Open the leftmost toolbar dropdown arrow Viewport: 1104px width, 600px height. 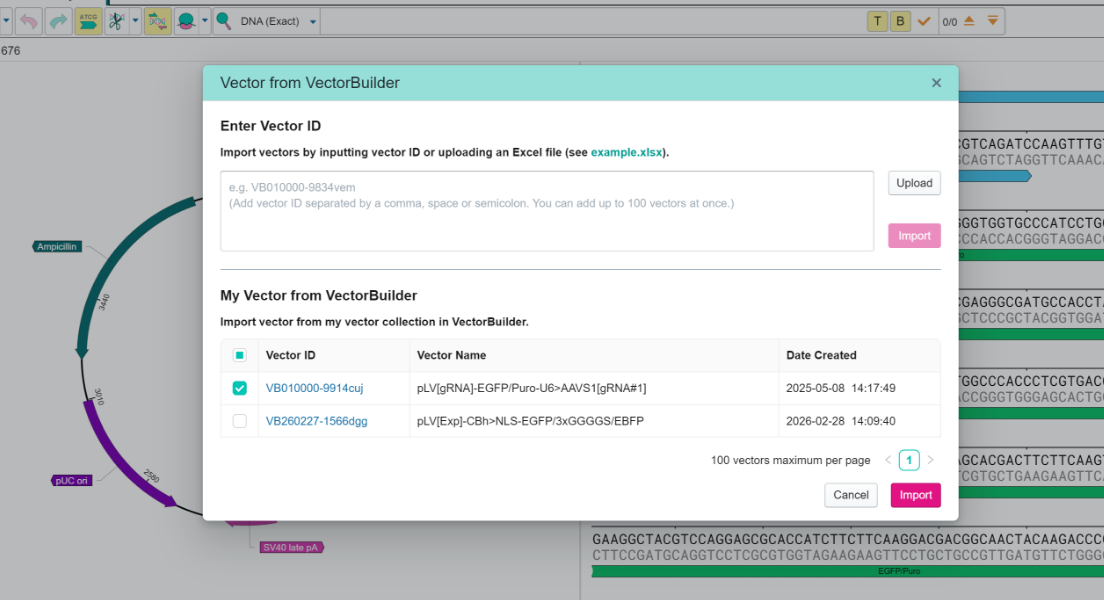click(x=6, y=21)
